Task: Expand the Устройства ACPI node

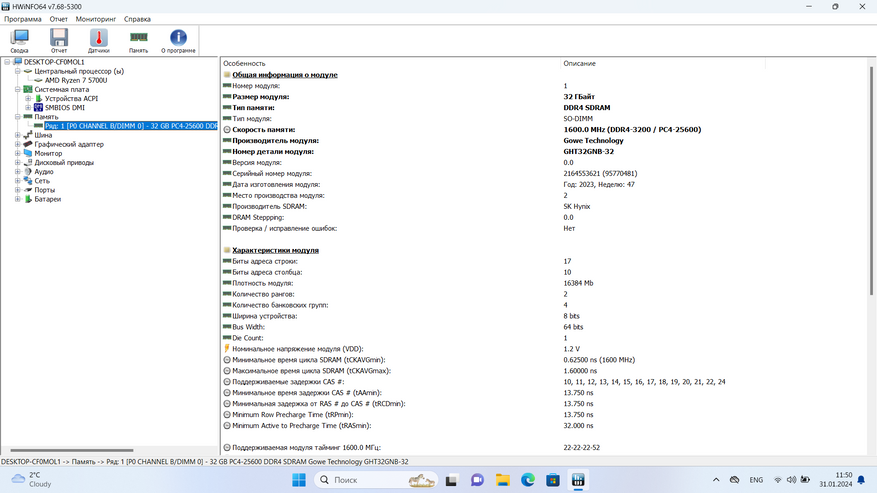Action: [x=28, y=98]
